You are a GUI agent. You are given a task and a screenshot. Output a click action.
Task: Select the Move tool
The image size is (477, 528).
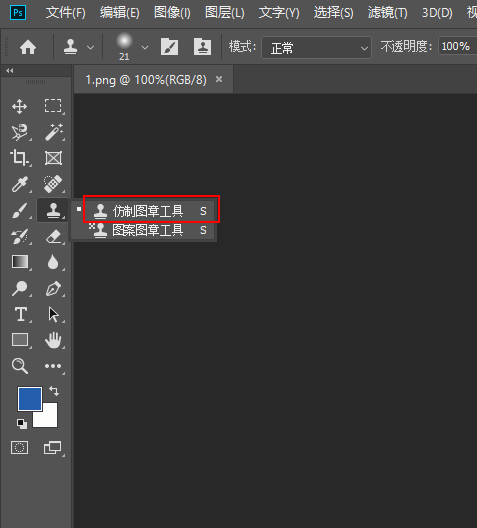[20, 107]
